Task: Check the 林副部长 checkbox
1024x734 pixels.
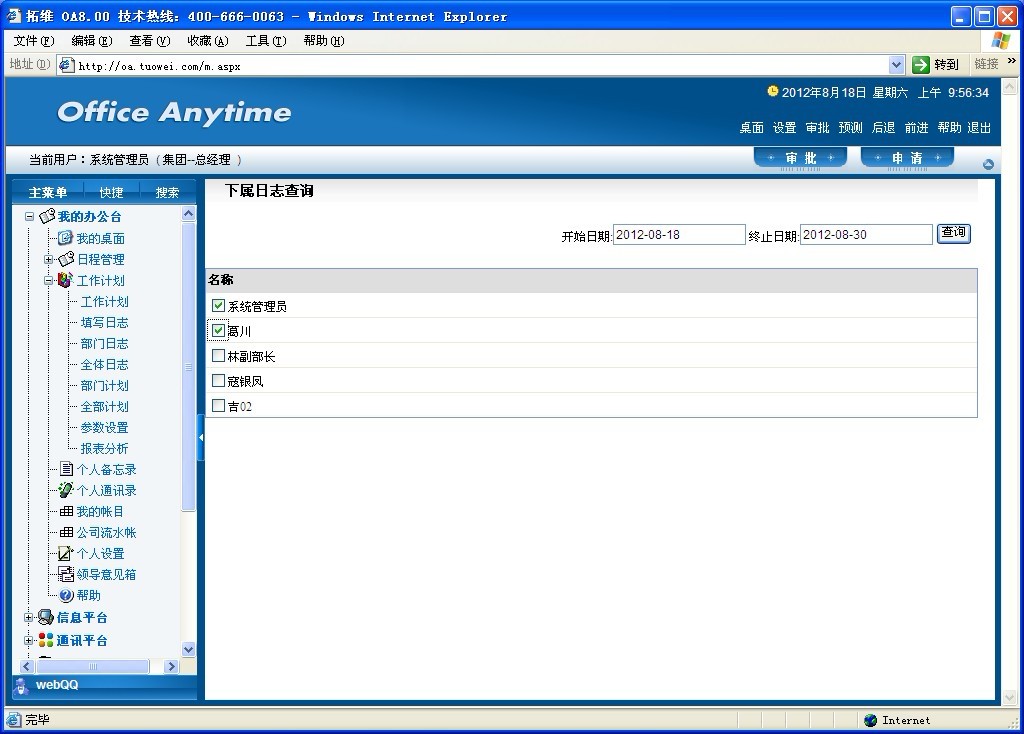Action: (x=218, y=356)
